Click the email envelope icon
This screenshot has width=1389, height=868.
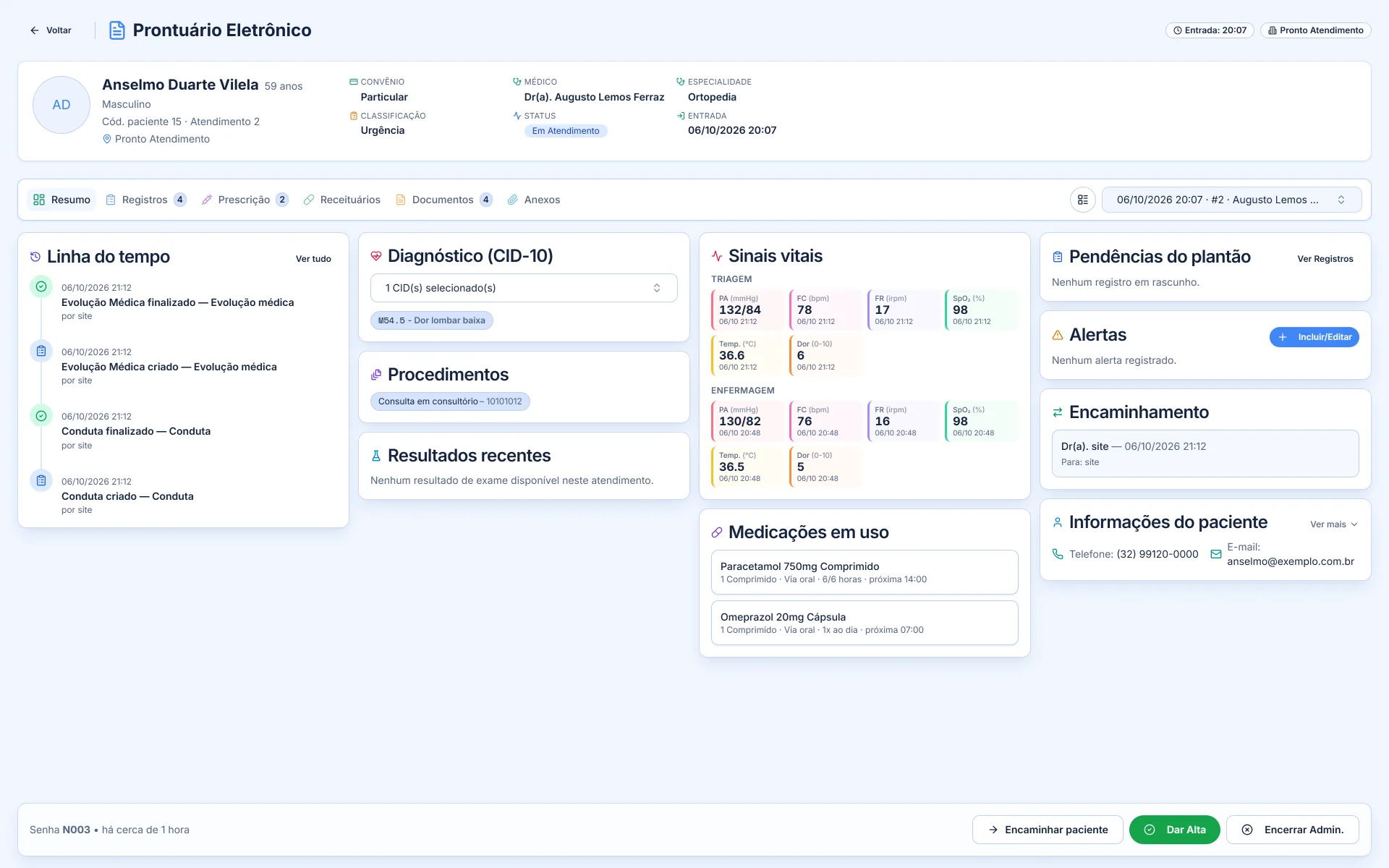(1216, 554)
